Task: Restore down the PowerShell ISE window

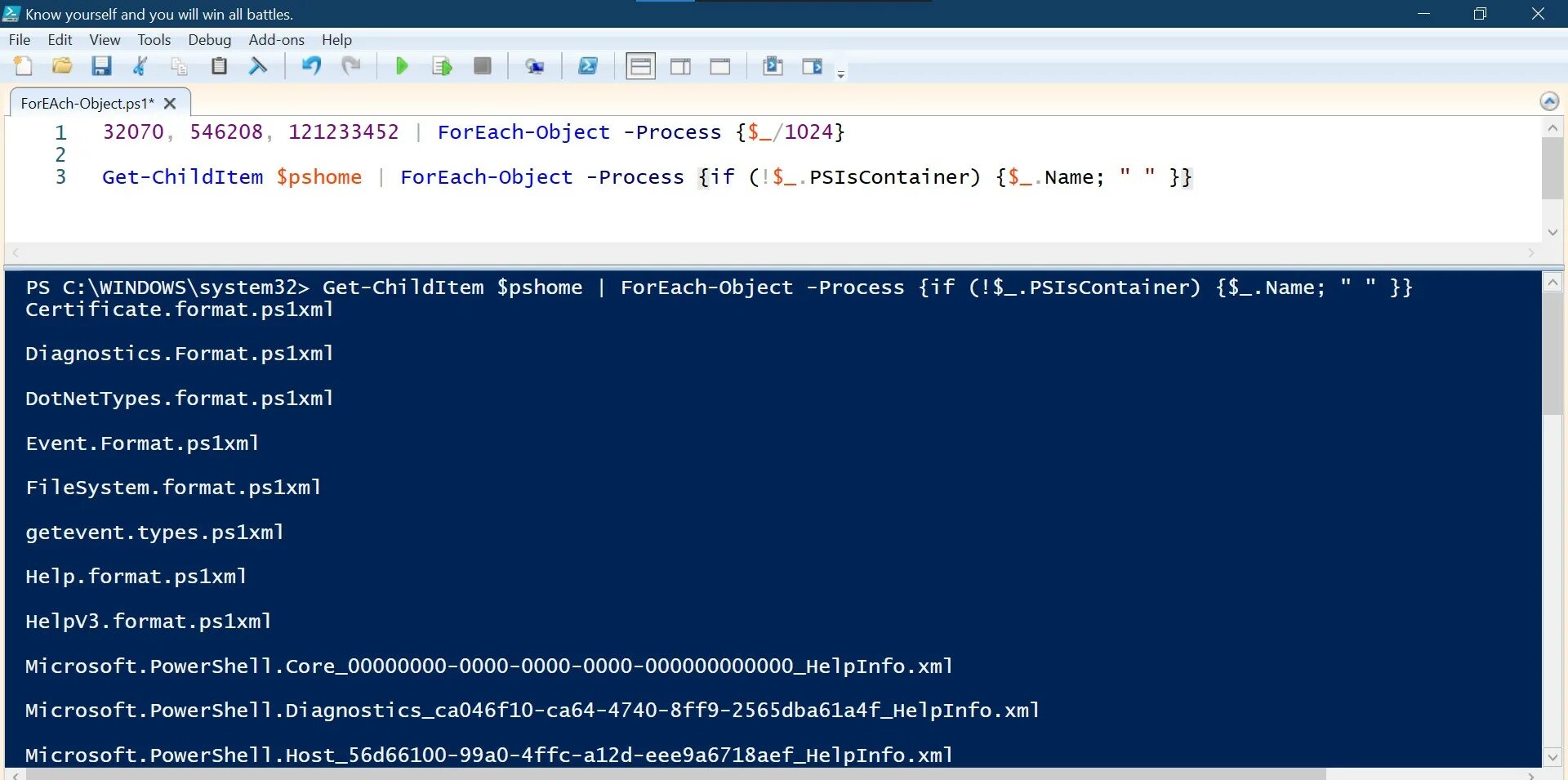Action: [x=1480, y=14]
